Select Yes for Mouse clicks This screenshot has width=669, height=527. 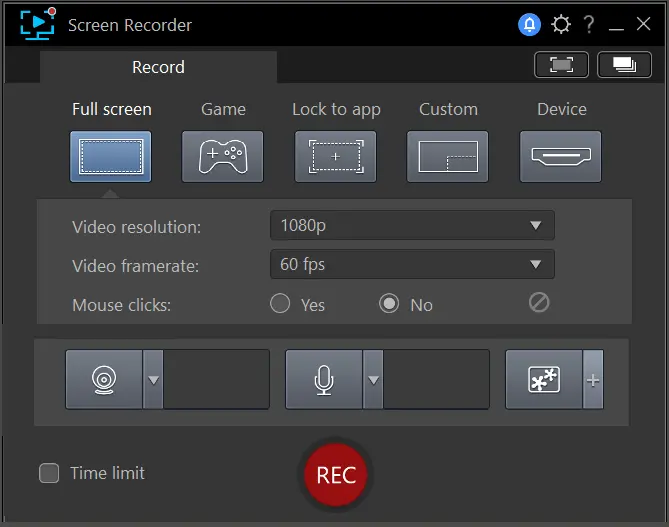(x=280, y=303)
